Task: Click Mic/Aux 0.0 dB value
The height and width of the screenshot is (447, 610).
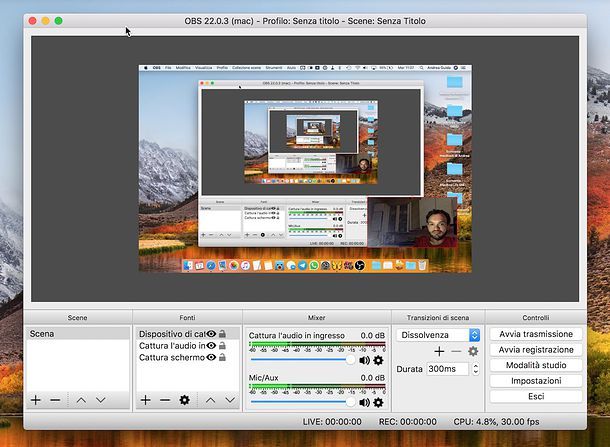Action: pos(372,377)
